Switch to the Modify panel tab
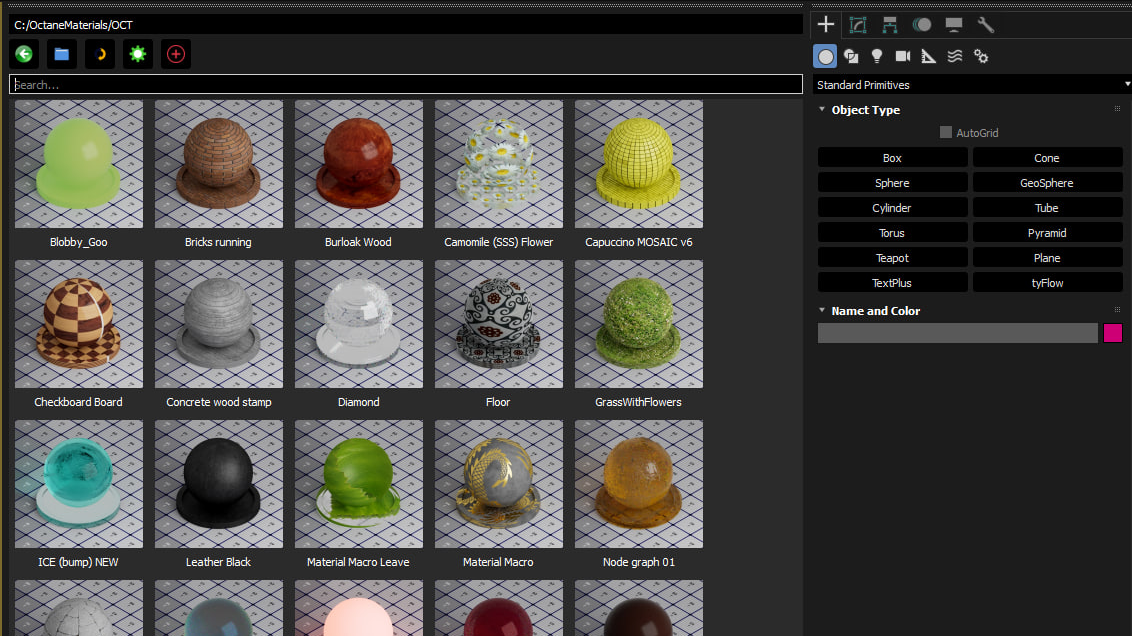1132x636 pixels. [x=857, y=25]
